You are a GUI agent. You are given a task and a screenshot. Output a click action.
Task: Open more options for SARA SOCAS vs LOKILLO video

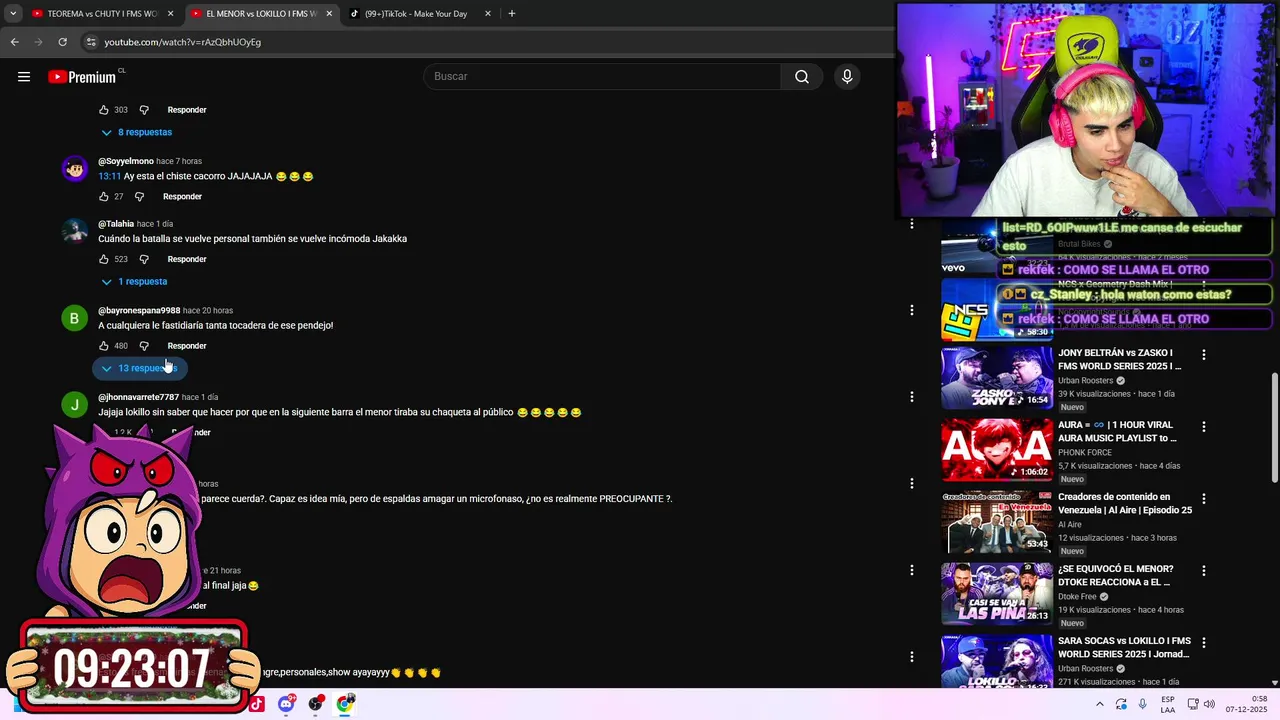(x=1204, y=643)
